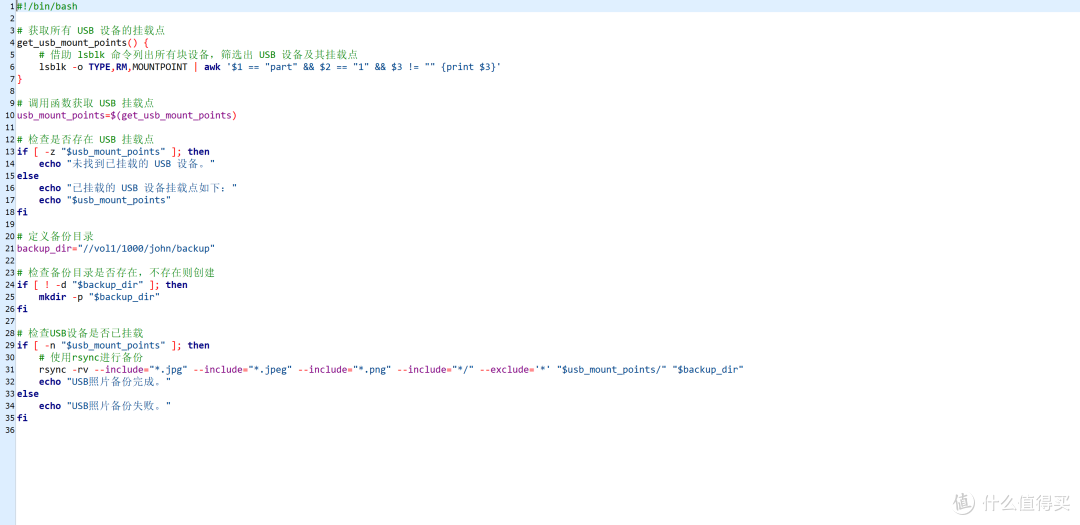This screenshot has height=525, width=1080.
Task: Click the '--include="*/"' option
Action: click(435, 369)
